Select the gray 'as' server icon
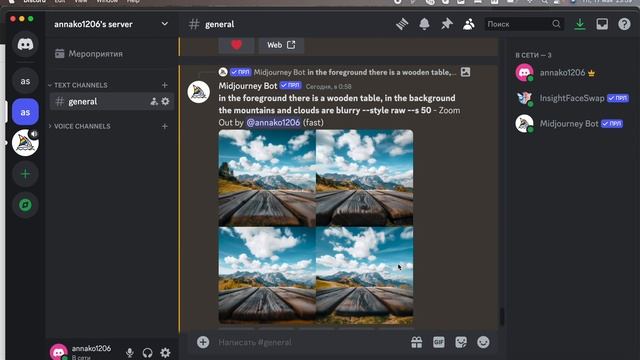The width and height of the screenshot is (640, 360). [25, 81]
